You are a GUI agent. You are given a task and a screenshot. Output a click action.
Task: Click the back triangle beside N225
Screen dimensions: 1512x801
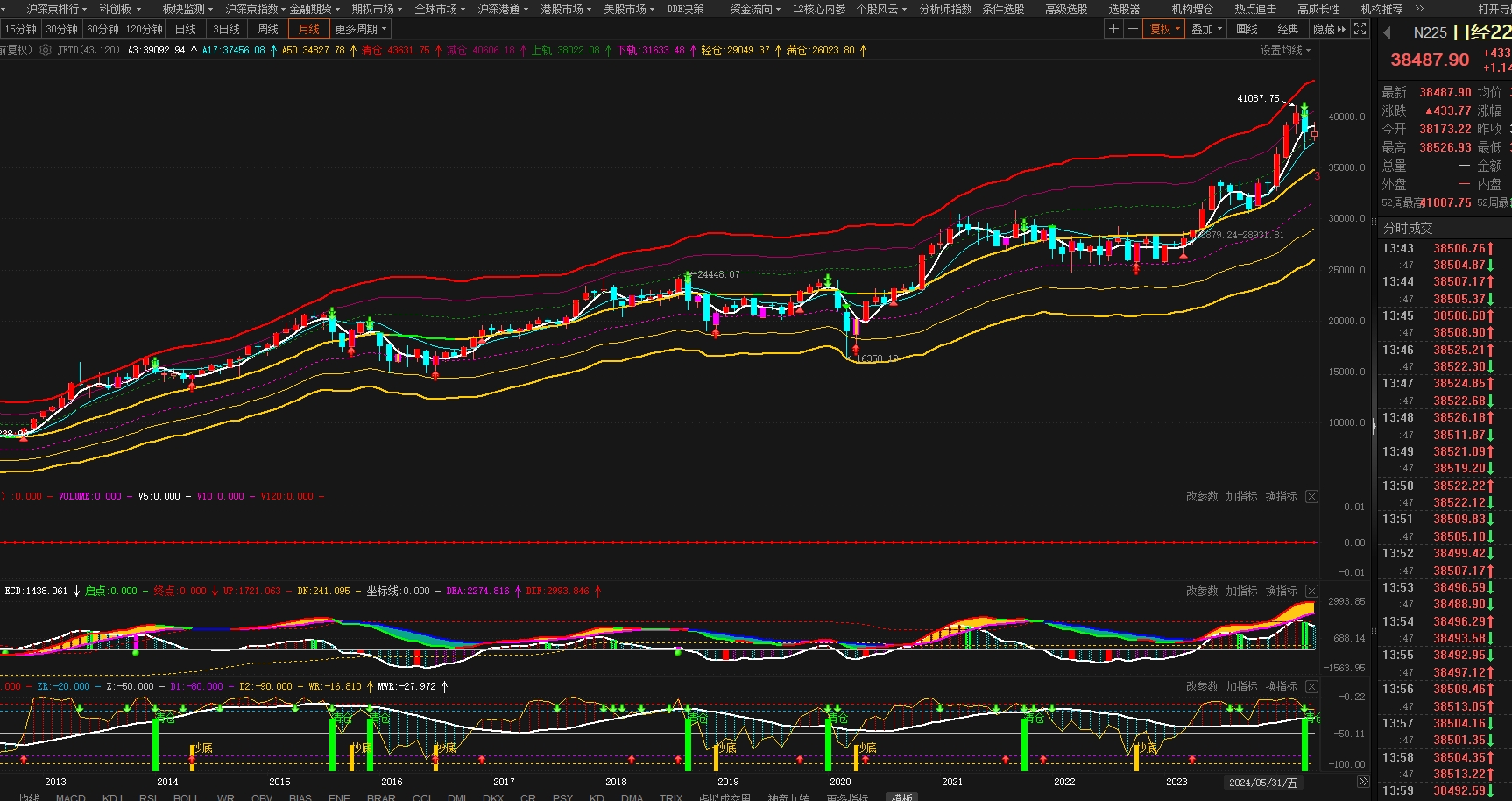1387,32
